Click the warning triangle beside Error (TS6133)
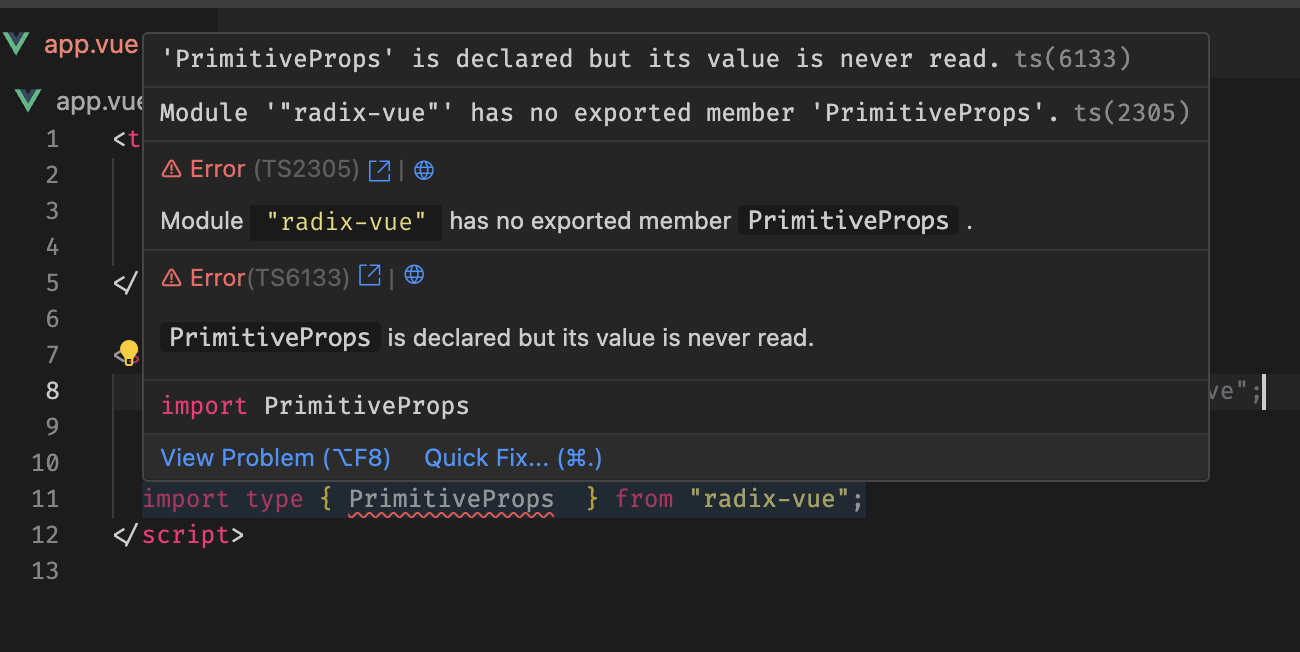 coord(170,275)
